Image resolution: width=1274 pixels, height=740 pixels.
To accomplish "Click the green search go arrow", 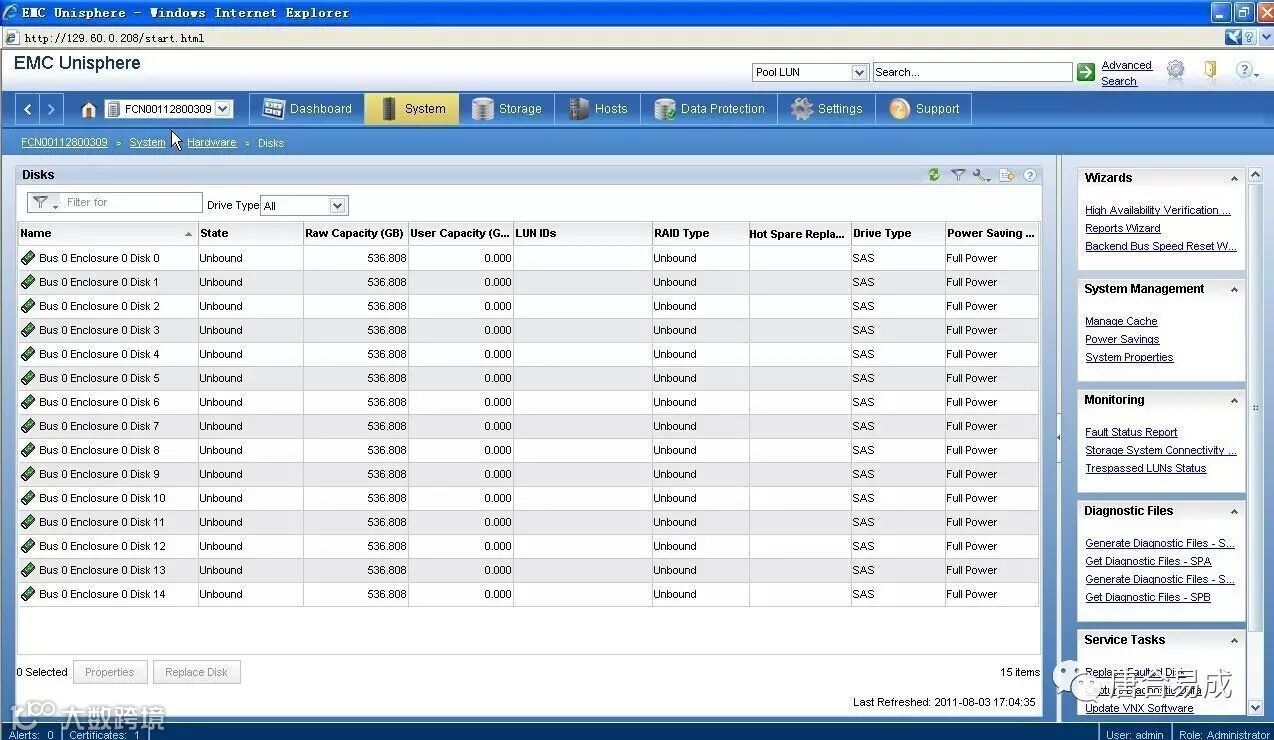I will [1086, 72].
